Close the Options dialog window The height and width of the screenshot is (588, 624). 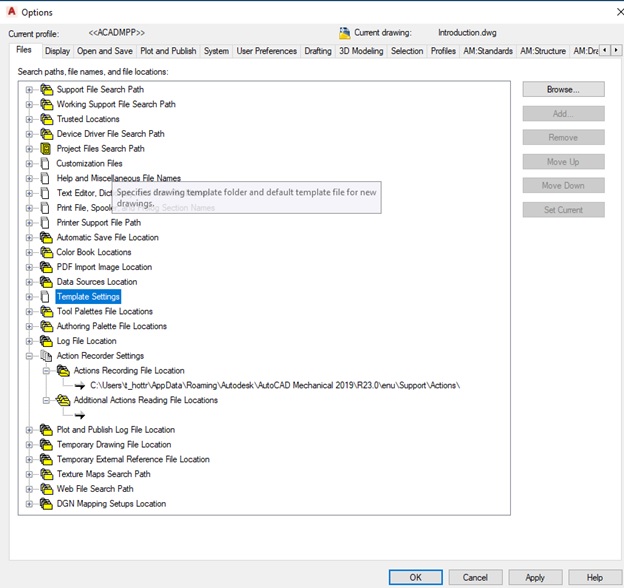619,12
